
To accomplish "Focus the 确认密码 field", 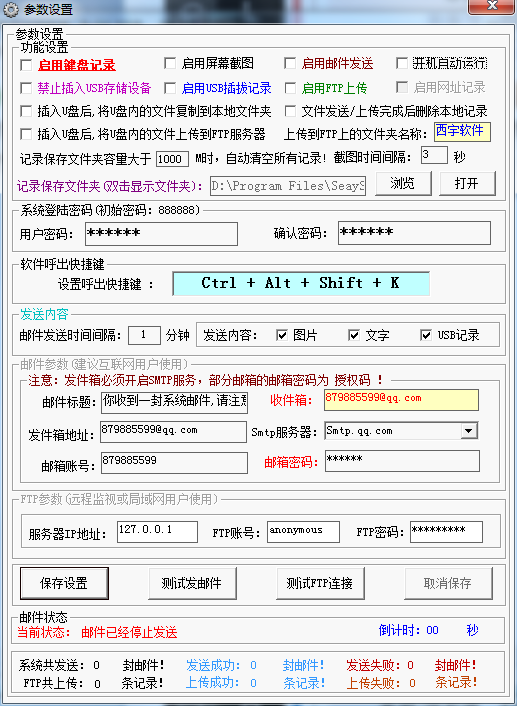I will tap(414, 233).
